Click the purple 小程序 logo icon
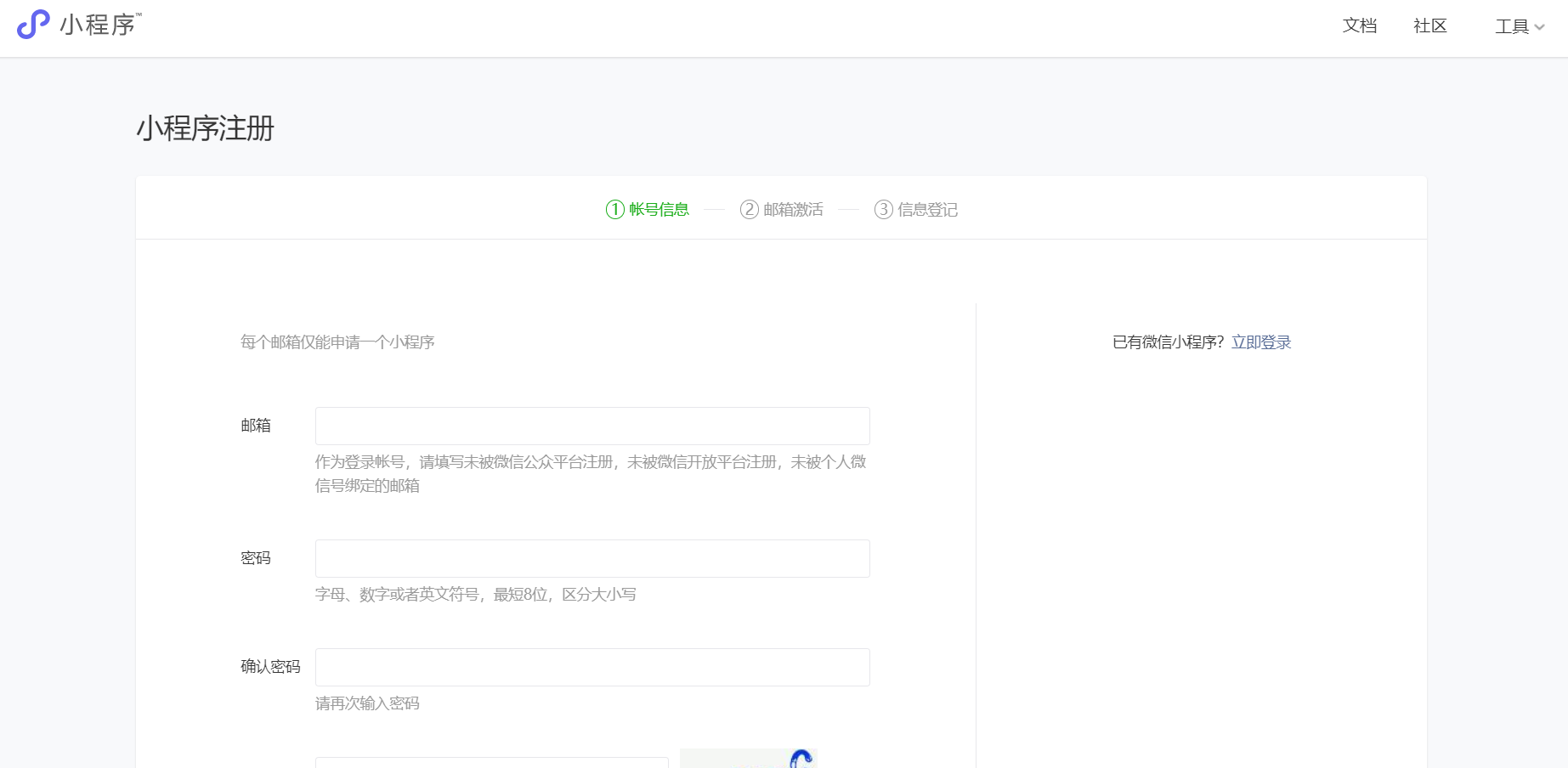Screen dimensions: 1568x768 (33, 25)
